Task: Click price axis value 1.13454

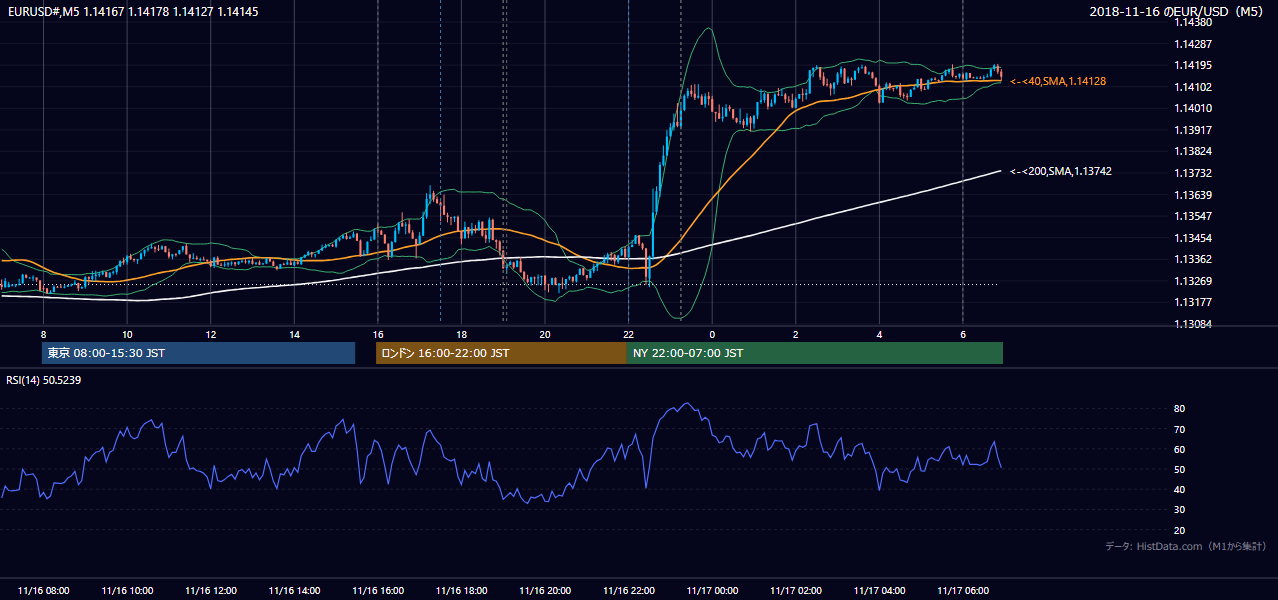Action: coord(1193,238)
